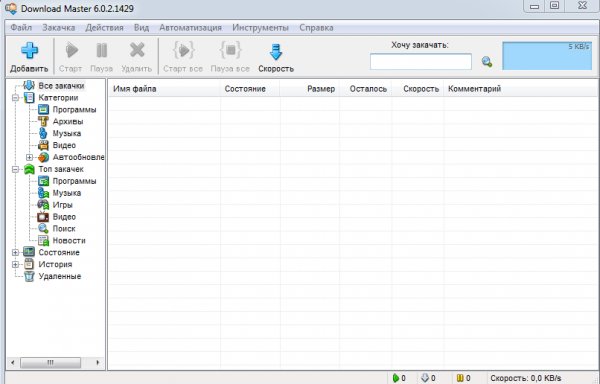Screen dimensions: 600x384
Task: Sort by Состояние column header
Action: 250,89
